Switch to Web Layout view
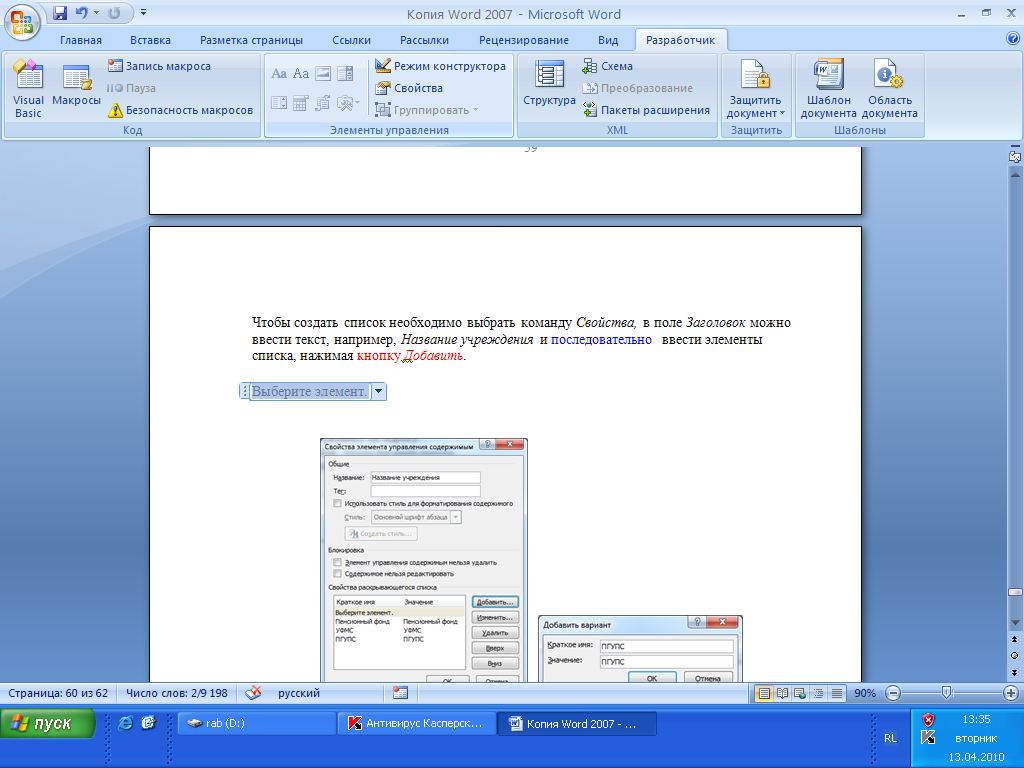The image size is (1024, 768). pos(800,694)
